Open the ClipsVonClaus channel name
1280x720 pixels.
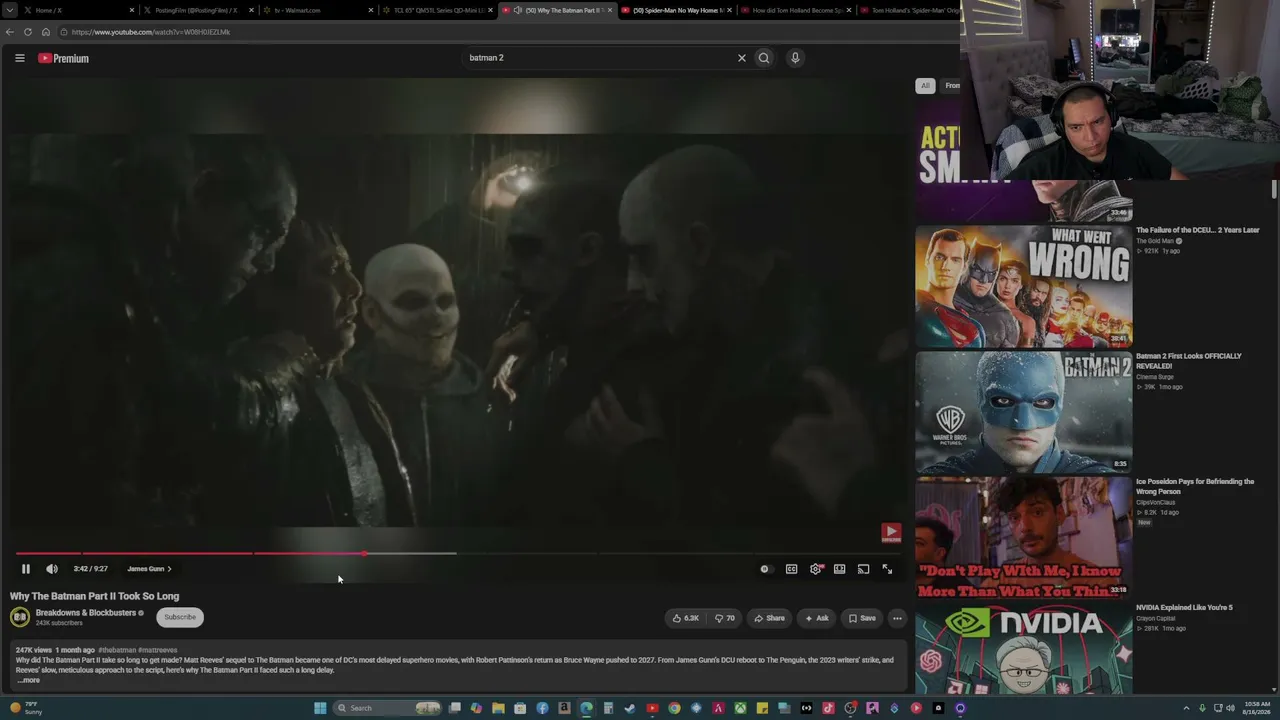pyautogui.click(x=1157, y=502)
